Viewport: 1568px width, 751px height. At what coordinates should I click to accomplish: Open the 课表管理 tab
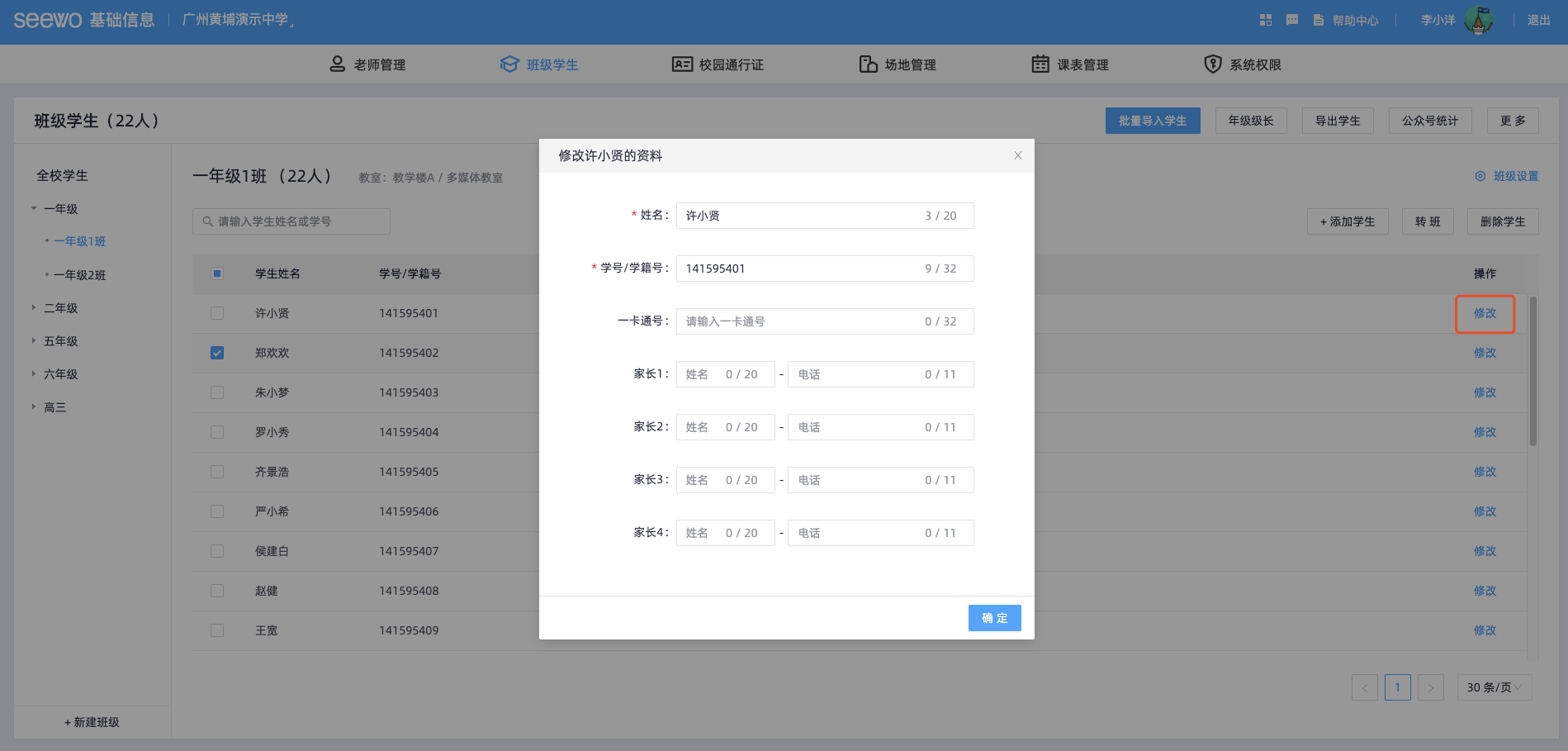tap(1070, 64)
